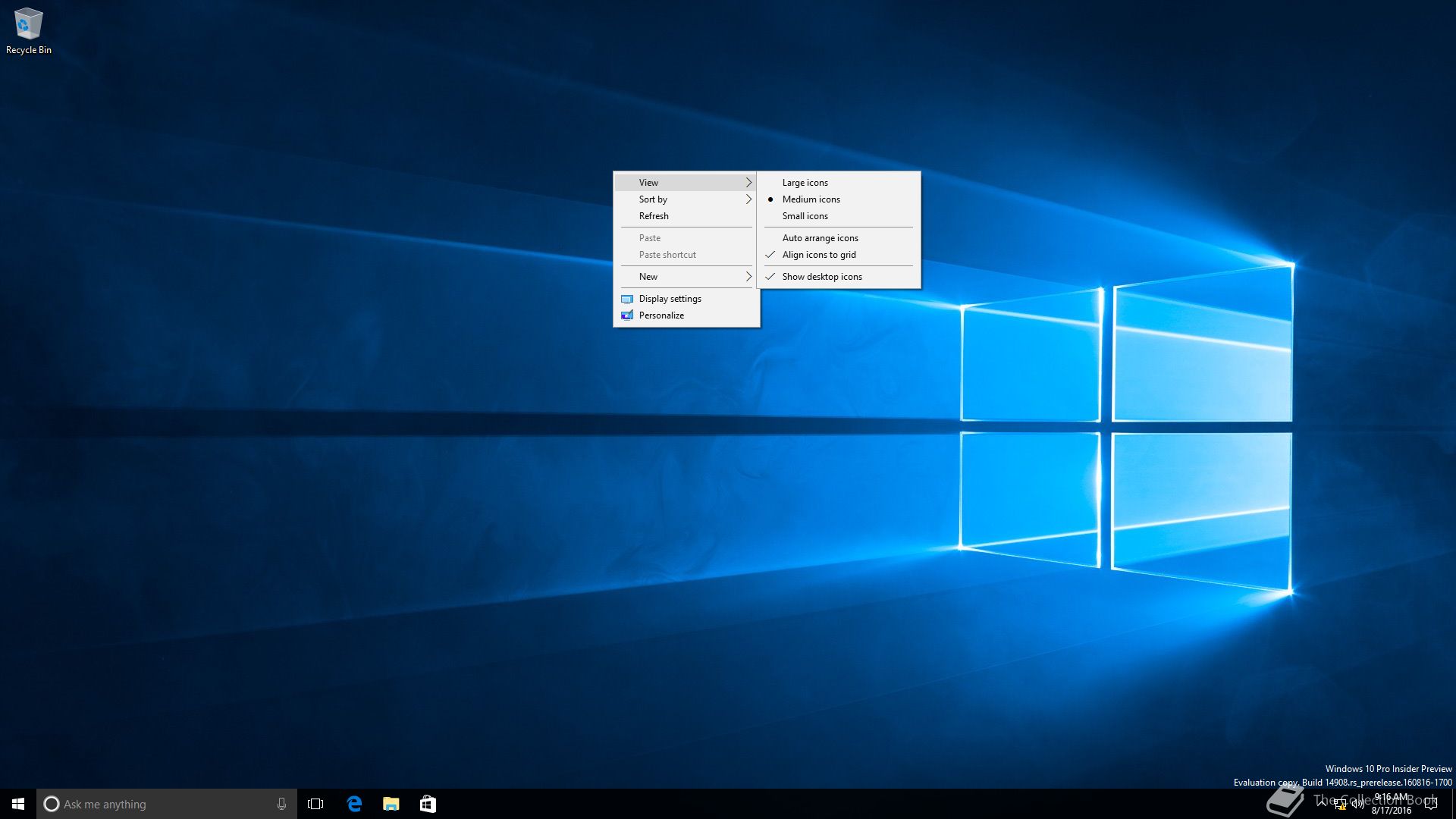The height and width of the screenshot is (819, 1456).
Task: Click the clock showing 9:16 AM
Action: tap(1392, 804)
